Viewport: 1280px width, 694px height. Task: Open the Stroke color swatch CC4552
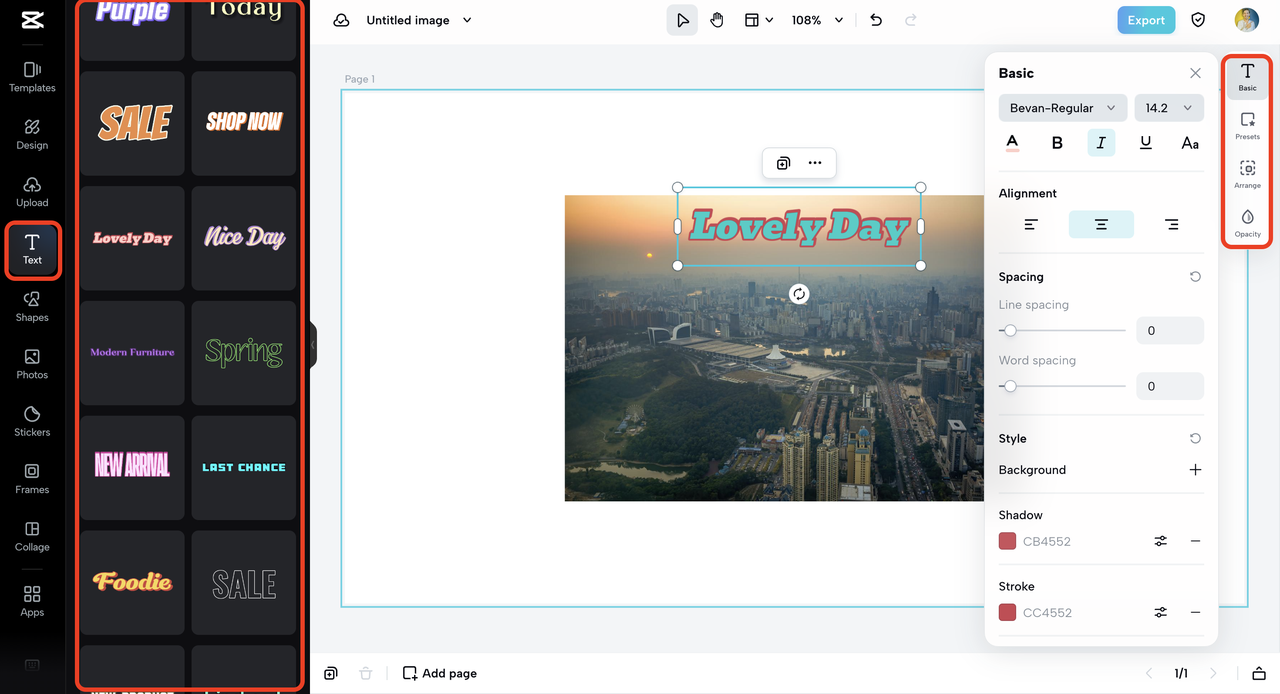click(1007, 612)
